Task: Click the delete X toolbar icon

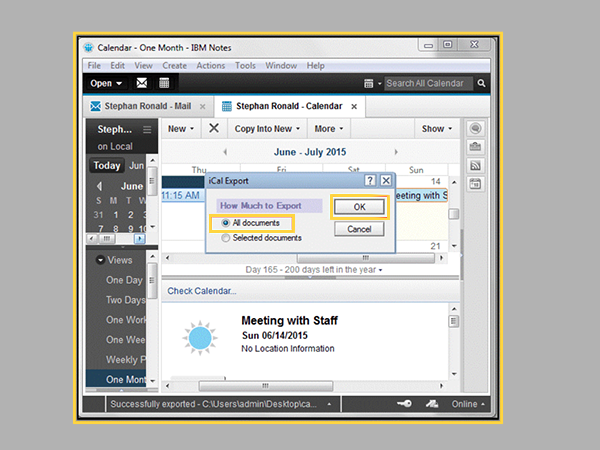Action: pos(214,128)
